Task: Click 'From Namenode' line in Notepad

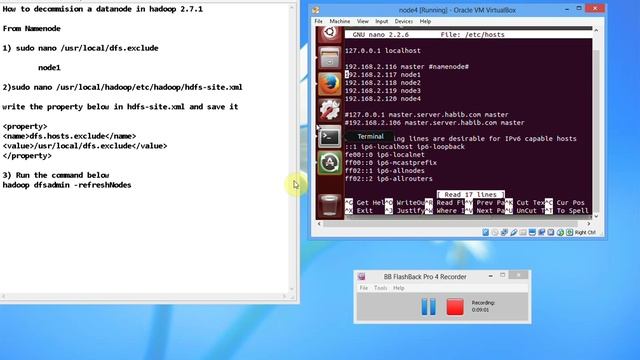Action: 31,29
